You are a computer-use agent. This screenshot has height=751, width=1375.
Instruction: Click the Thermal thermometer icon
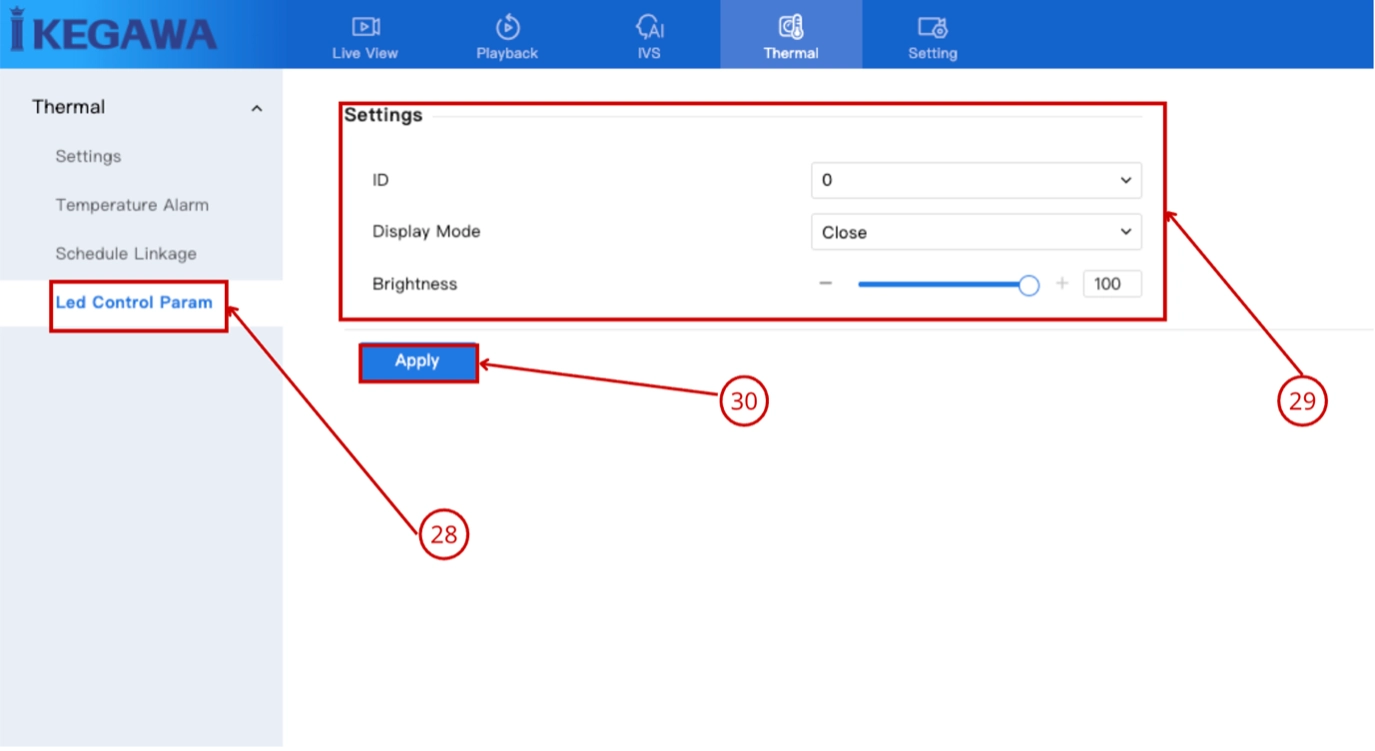click(x=791, y=27)
